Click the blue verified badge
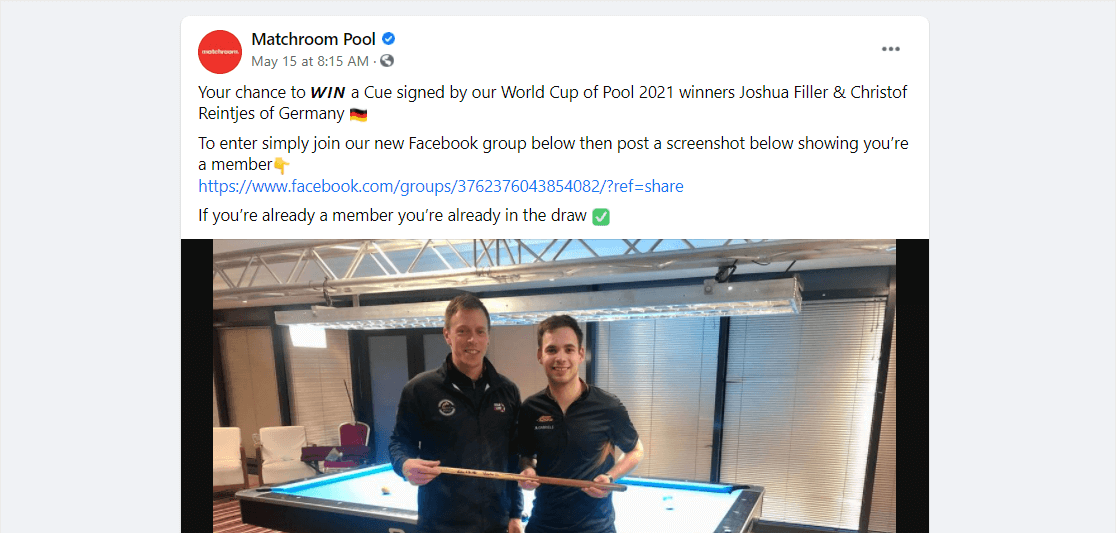The image size is (1116, 533). click(x=389, y=39)
